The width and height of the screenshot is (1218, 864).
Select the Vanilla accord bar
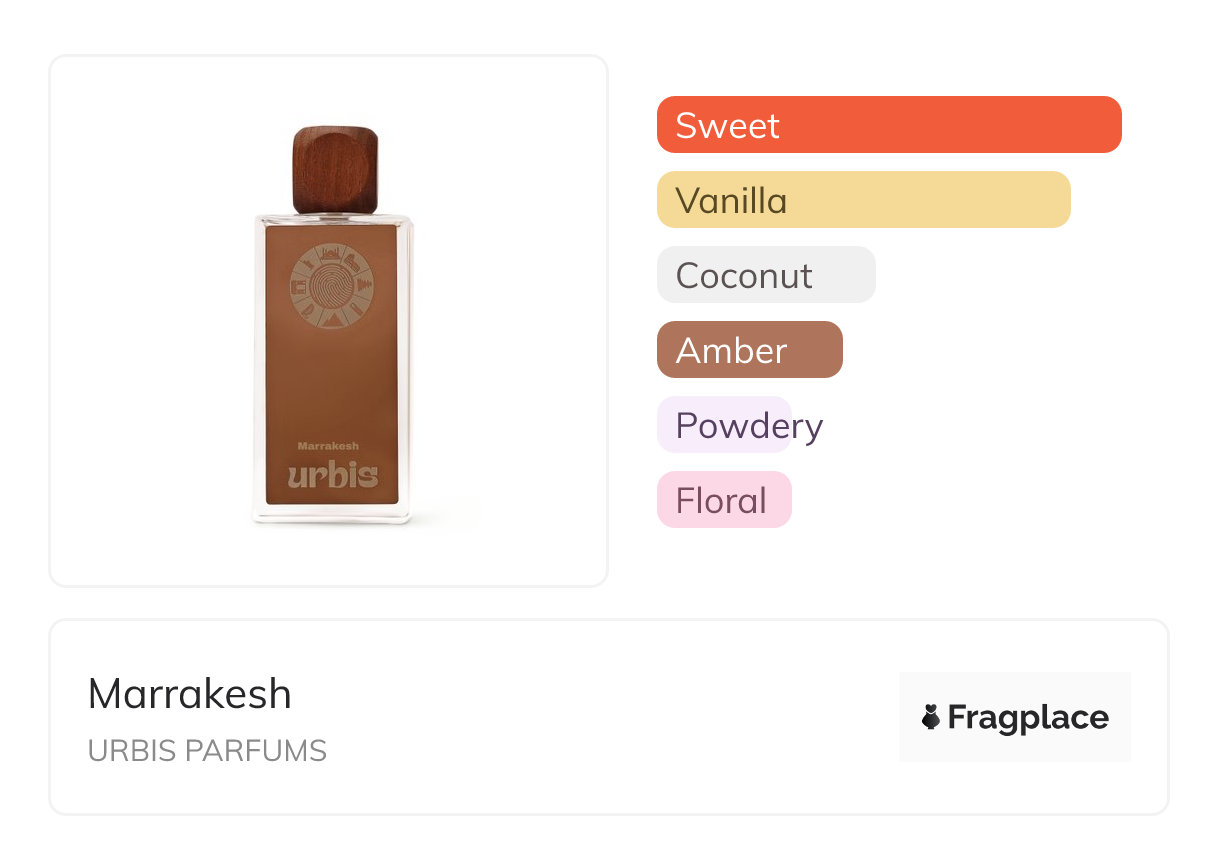[863, 200]
